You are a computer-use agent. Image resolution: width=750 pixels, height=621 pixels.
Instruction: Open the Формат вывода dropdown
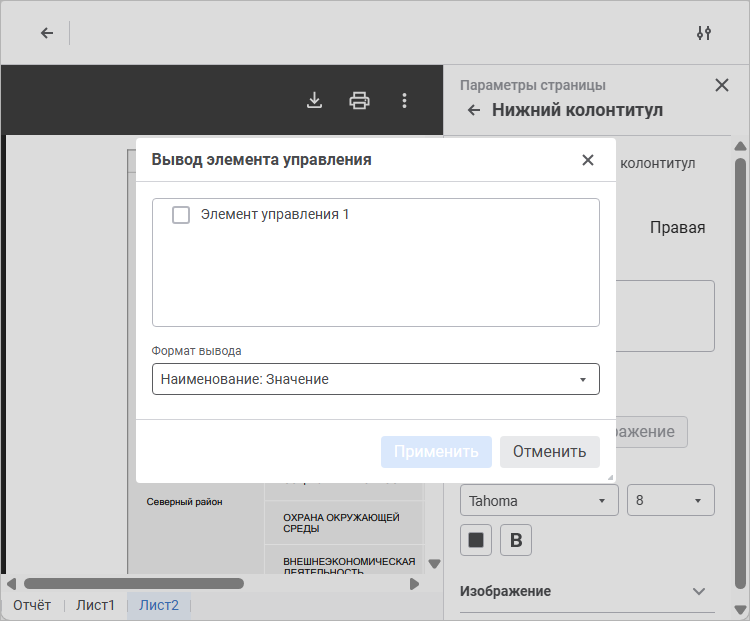coord(376,379)
